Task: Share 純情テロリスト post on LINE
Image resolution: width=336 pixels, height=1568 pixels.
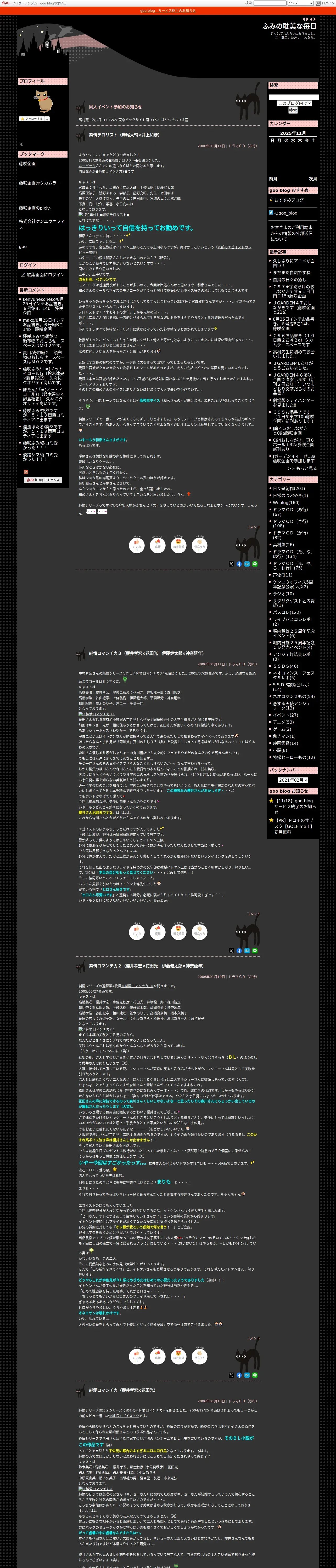Action: coord(255,564)
